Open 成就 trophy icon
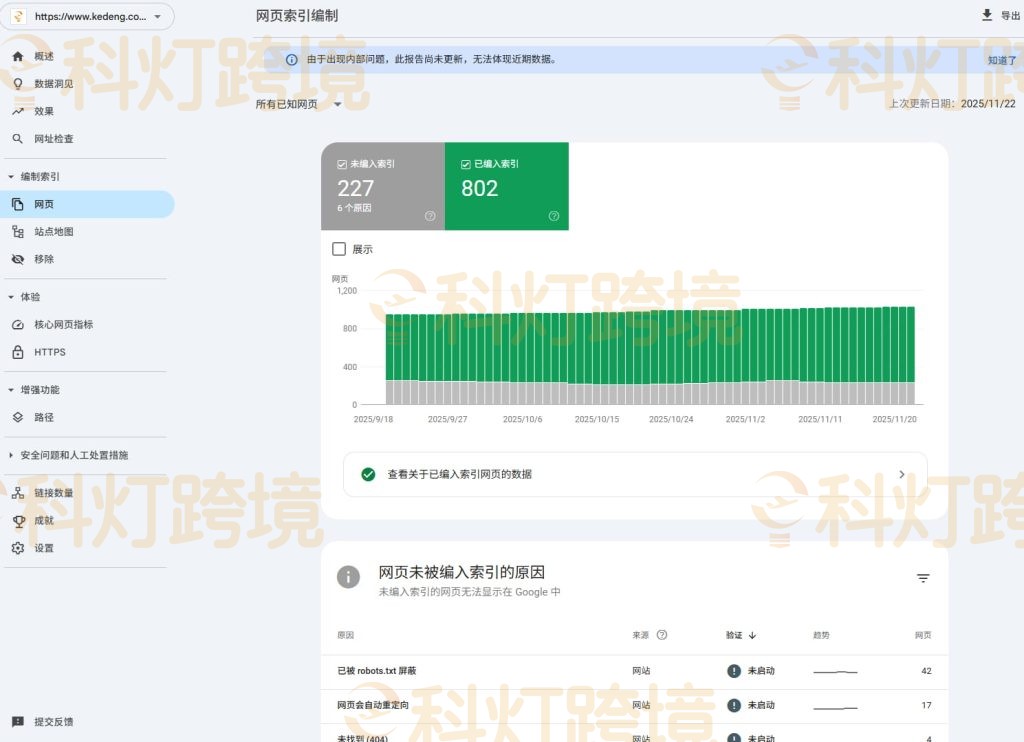Image resolution: width=1024 pixels, height=742 pixels. (x=18, y=521)
